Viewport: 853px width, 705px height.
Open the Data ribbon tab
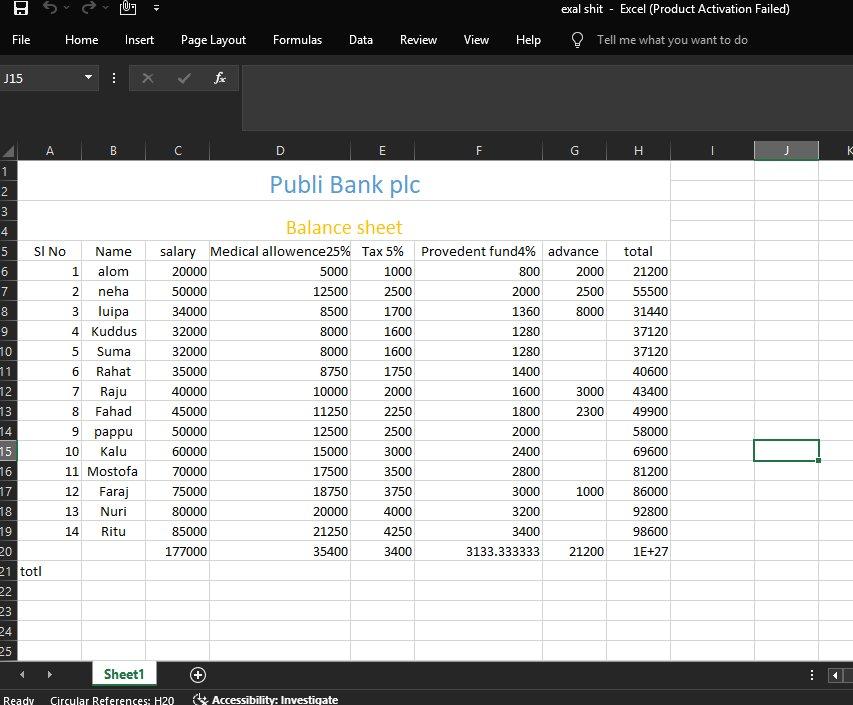(361, 40)
